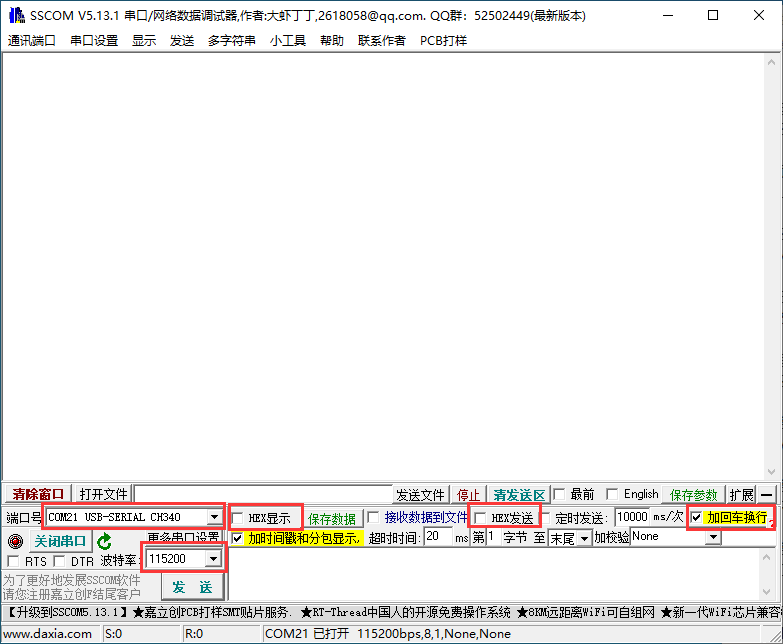Click the receive window scrollbar down arrow
This screenshot has width=783, height=644.
(x=771, y=472)
